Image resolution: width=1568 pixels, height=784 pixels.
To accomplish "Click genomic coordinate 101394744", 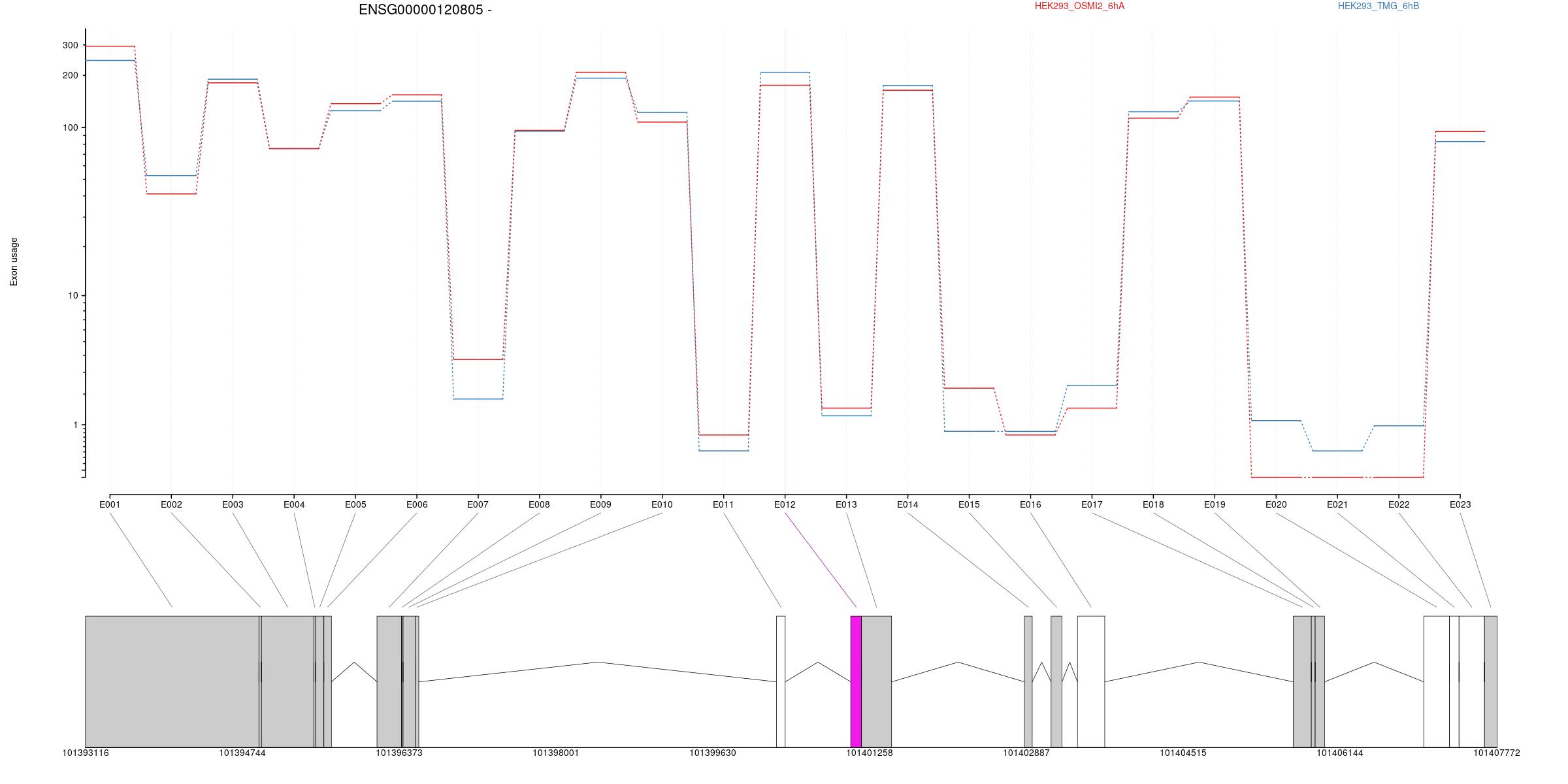I will [x=242, y=753].
